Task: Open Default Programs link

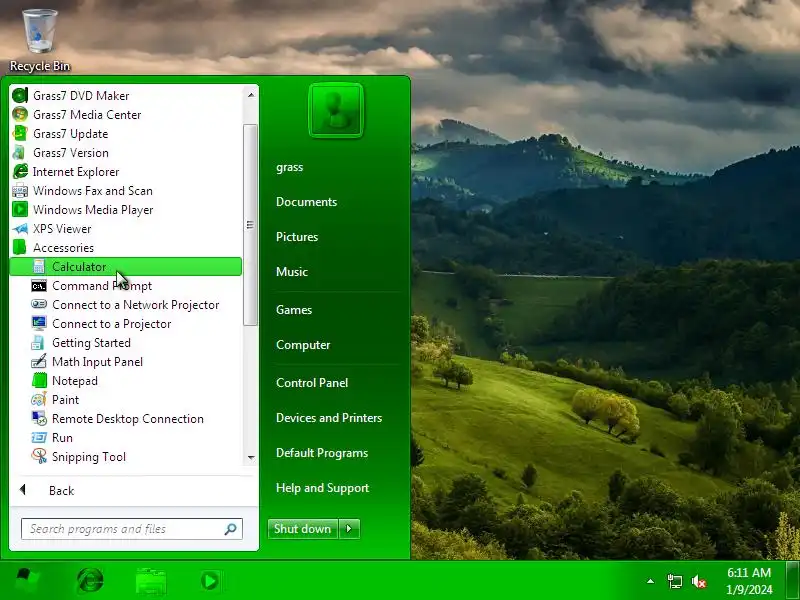Action: [321, 453]
